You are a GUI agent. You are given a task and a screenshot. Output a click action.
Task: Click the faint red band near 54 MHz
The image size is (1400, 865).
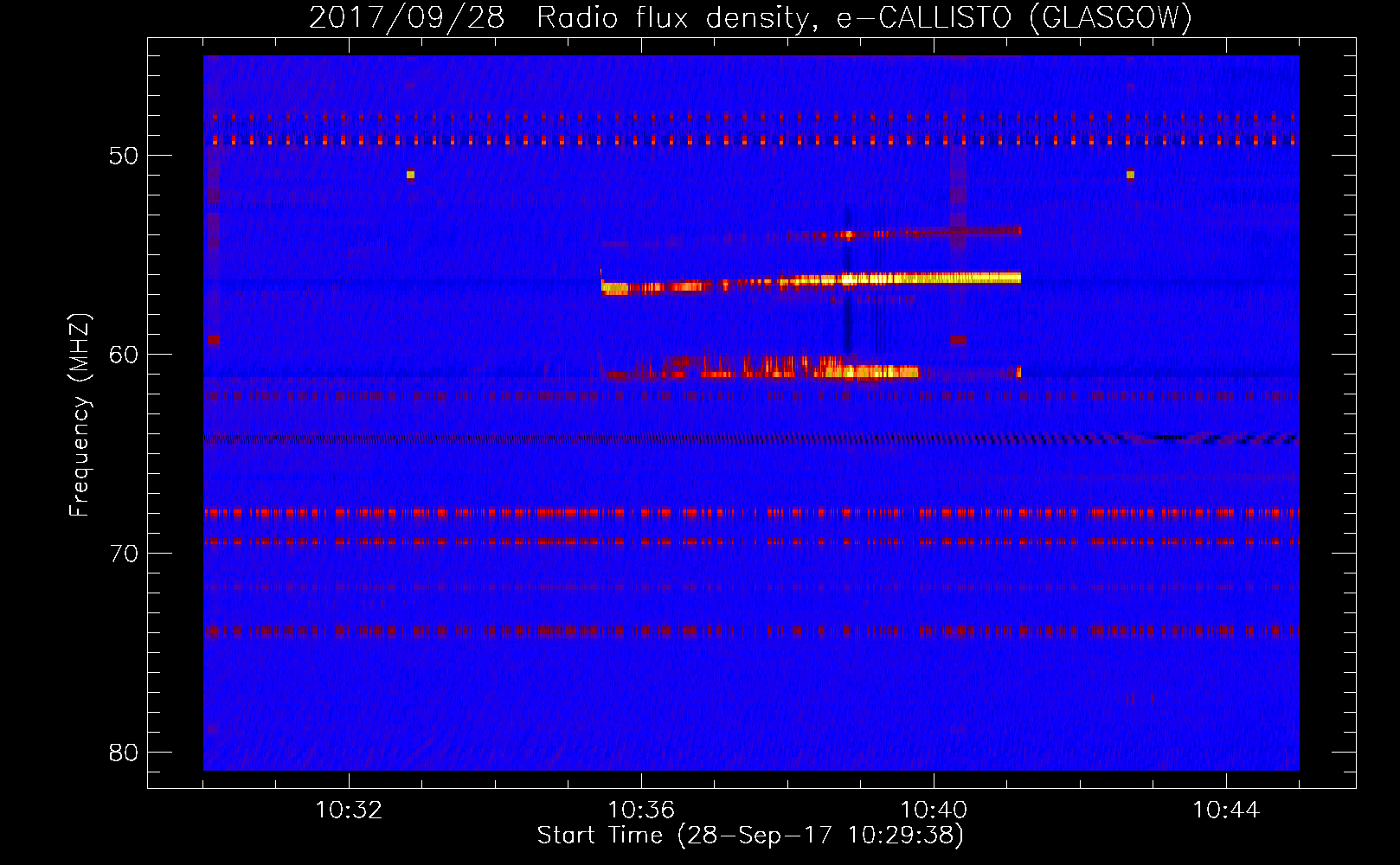point(917,232)
